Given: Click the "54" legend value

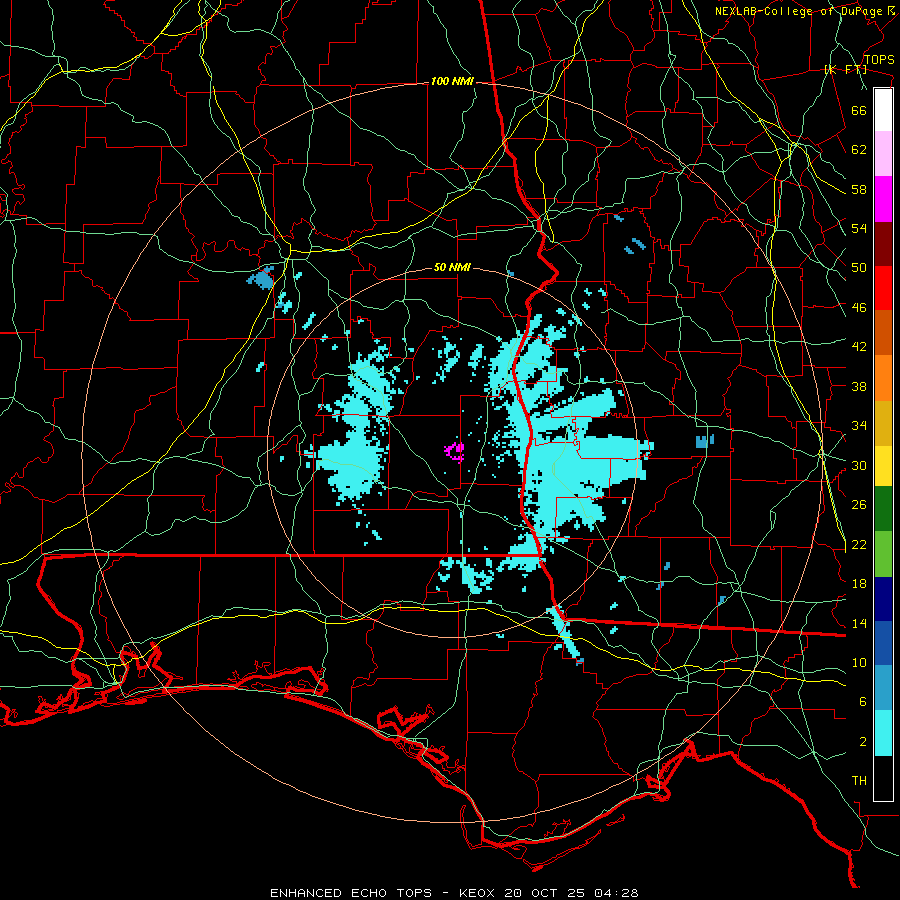Looking at the screenshot, I should (x=859, y=228).
